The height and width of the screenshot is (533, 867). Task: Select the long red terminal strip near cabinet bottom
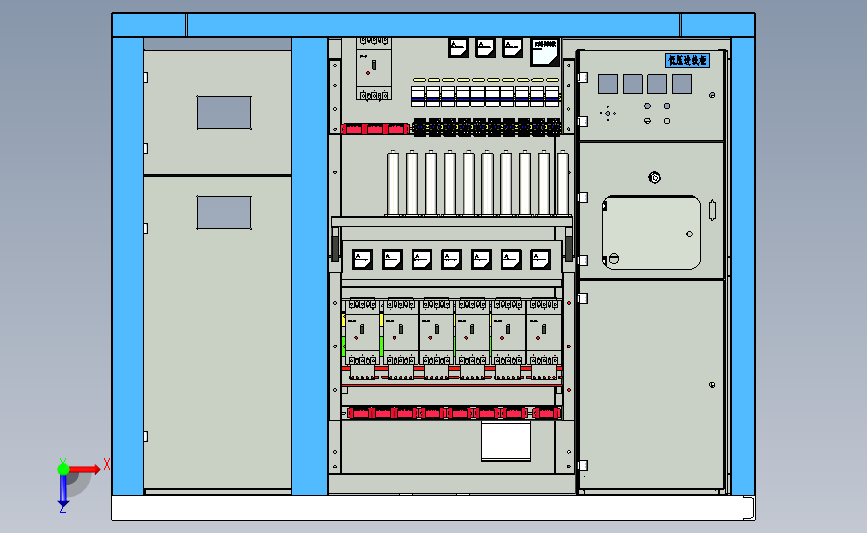coord(452,413)
